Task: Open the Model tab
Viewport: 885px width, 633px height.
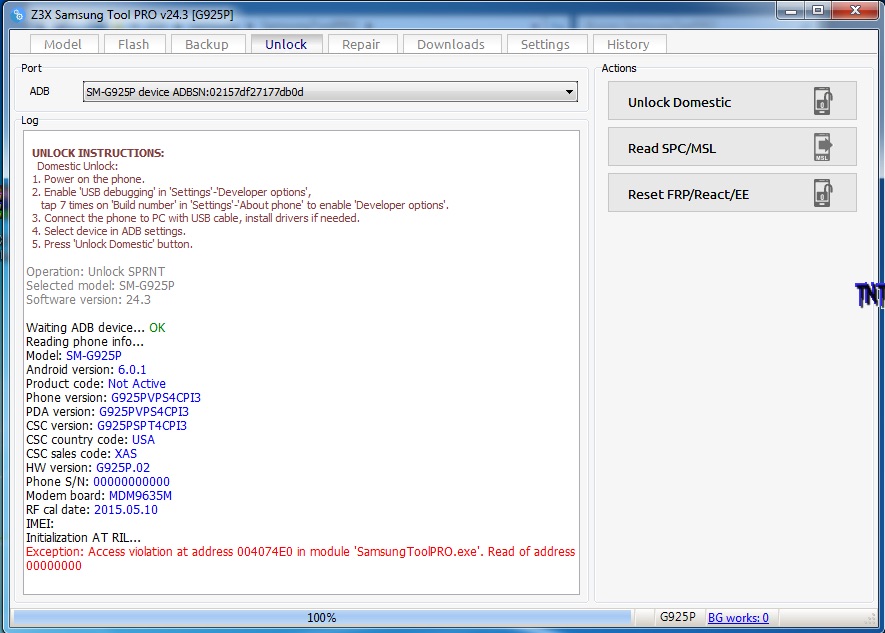Action: [63, 44]
